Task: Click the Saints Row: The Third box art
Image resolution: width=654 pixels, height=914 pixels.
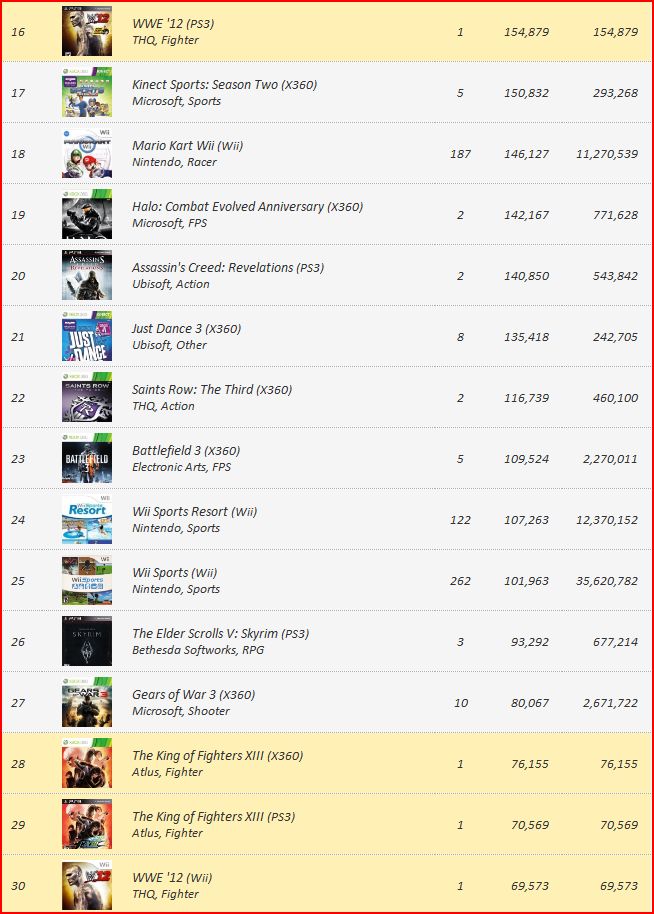Action: (87, 398)
